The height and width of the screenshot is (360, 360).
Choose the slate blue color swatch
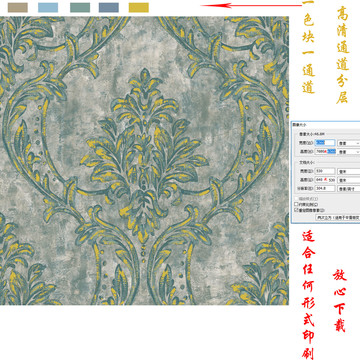pos(109,7)
